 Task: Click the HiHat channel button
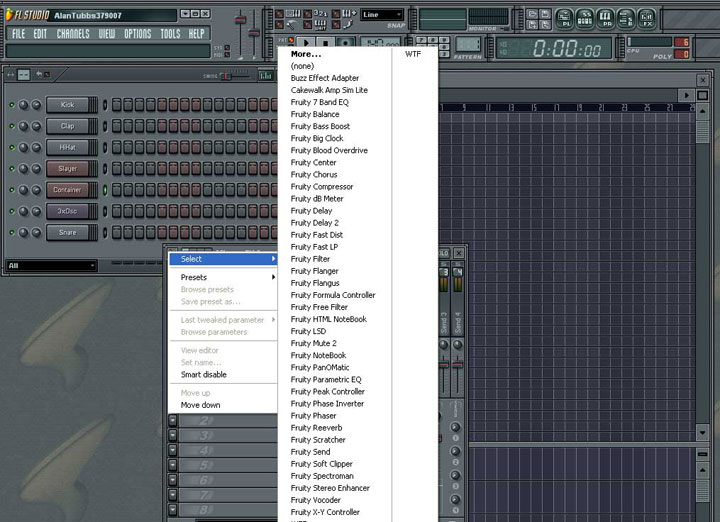pyautogui.click(x=68, y=147)
